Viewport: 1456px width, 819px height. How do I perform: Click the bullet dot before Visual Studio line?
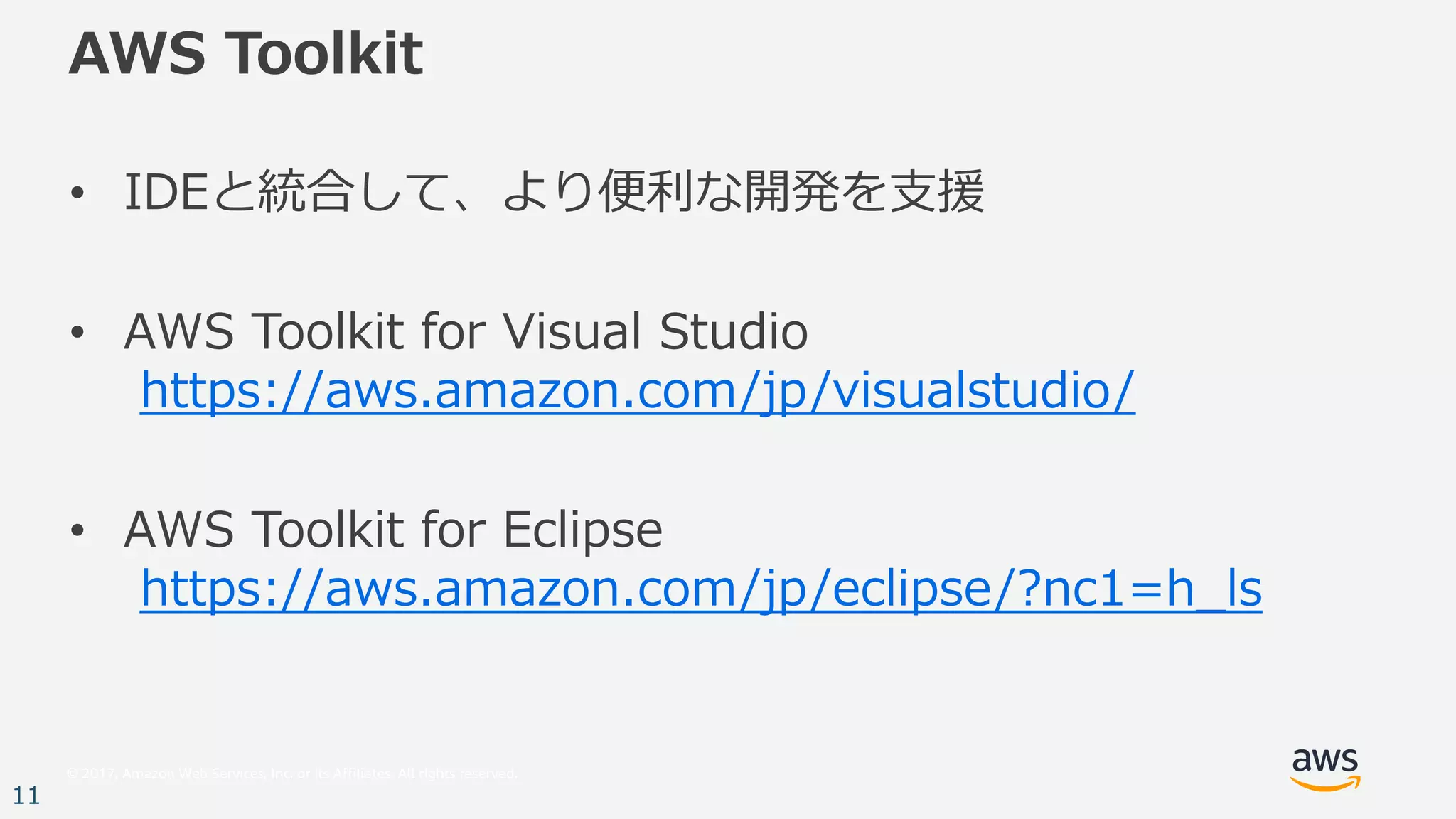(77, 332)
